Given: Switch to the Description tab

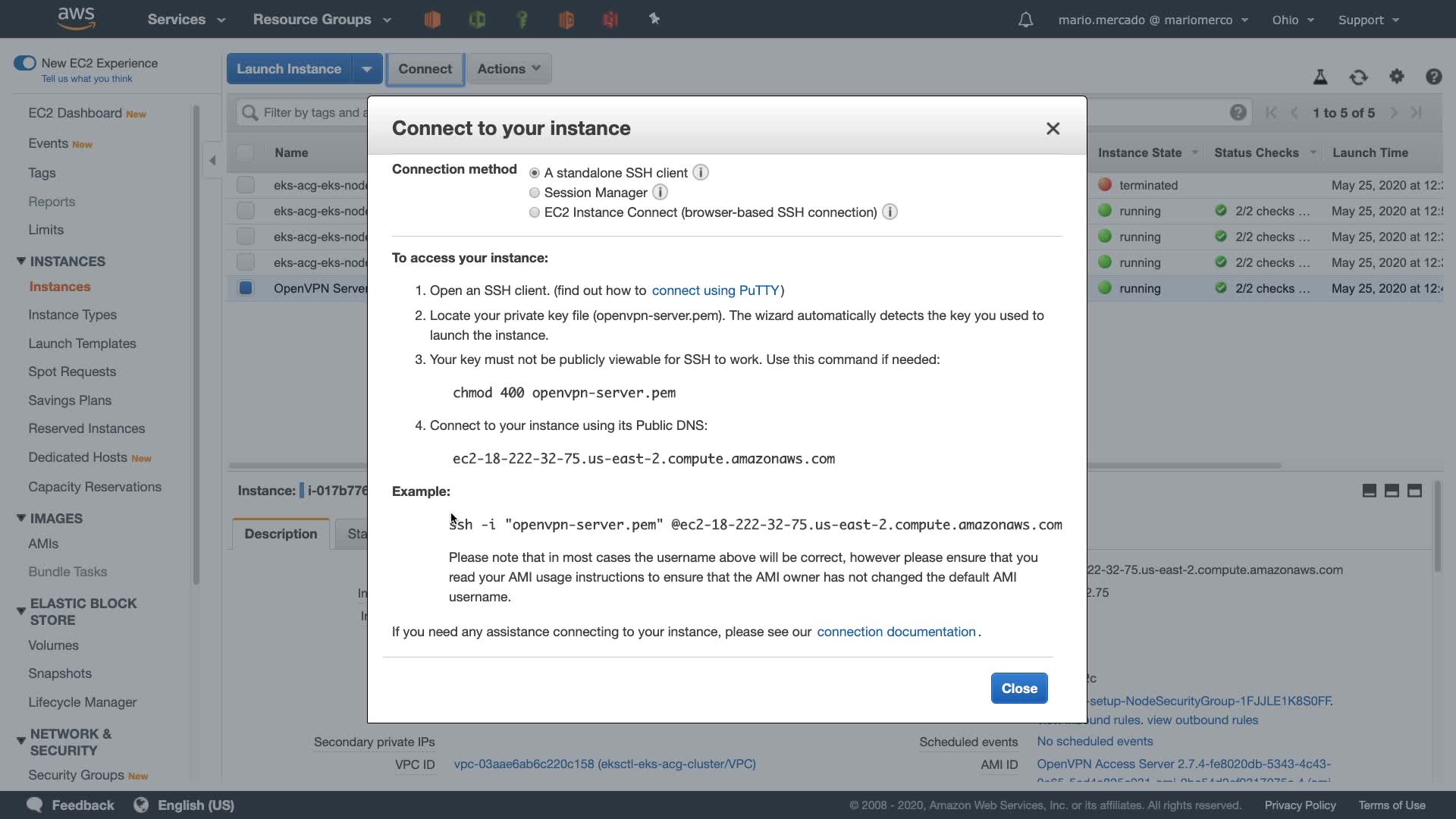Looking at the screenshot, I should click(281, 534).
